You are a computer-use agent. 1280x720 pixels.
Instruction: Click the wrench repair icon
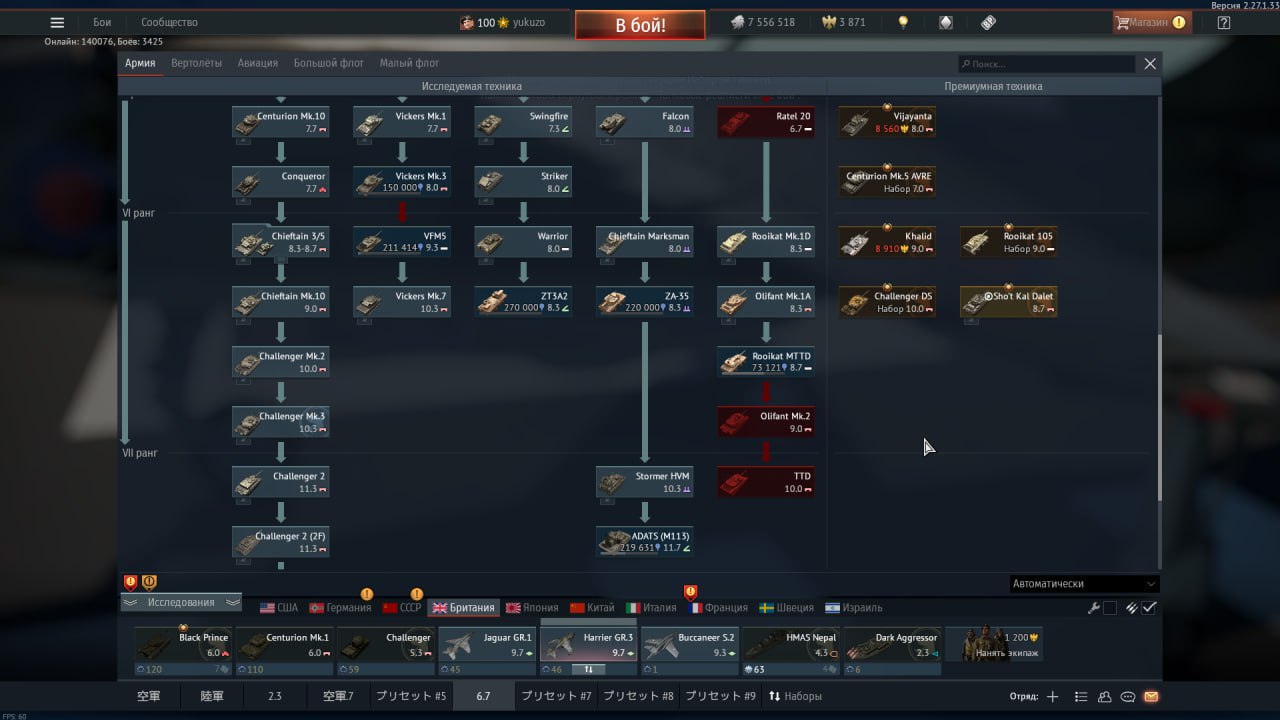1093,608
